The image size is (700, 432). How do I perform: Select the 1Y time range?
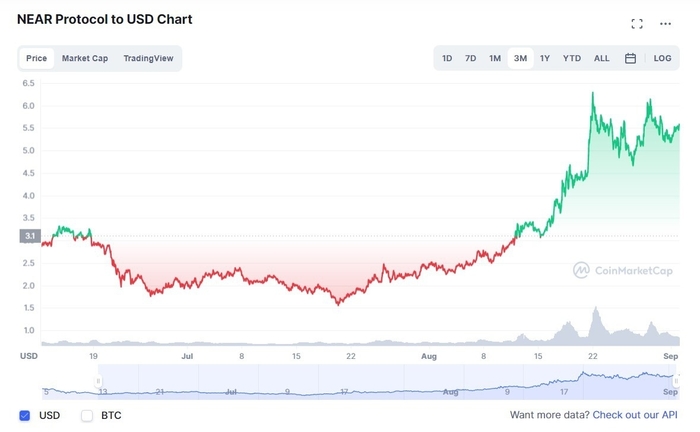(x=545, y=58)
